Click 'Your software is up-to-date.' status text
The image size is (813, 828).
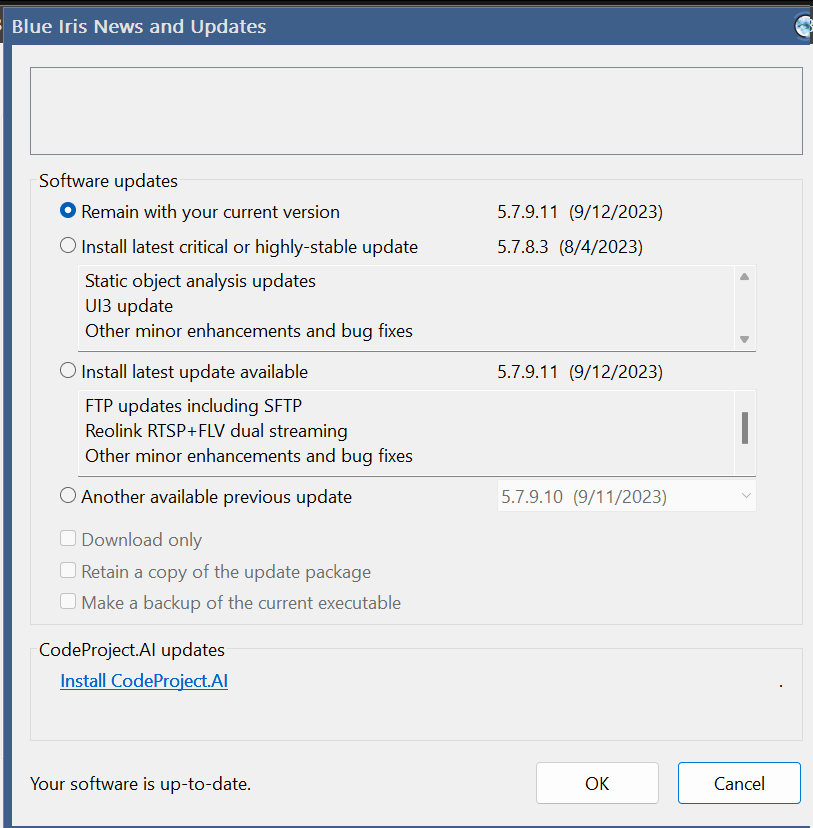(x=140, y=784)
